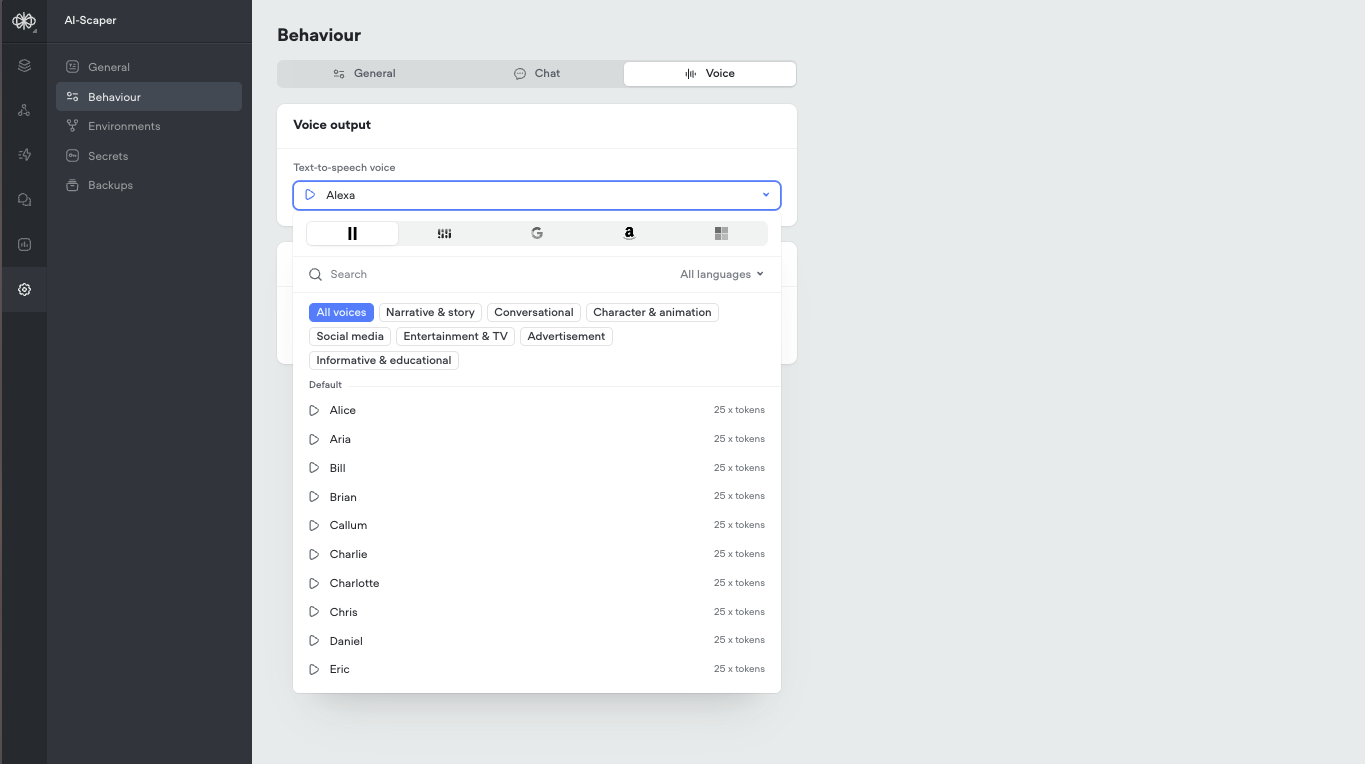Enable the Conversational voice filter
1365x764 pixels.
pos(534,311)
